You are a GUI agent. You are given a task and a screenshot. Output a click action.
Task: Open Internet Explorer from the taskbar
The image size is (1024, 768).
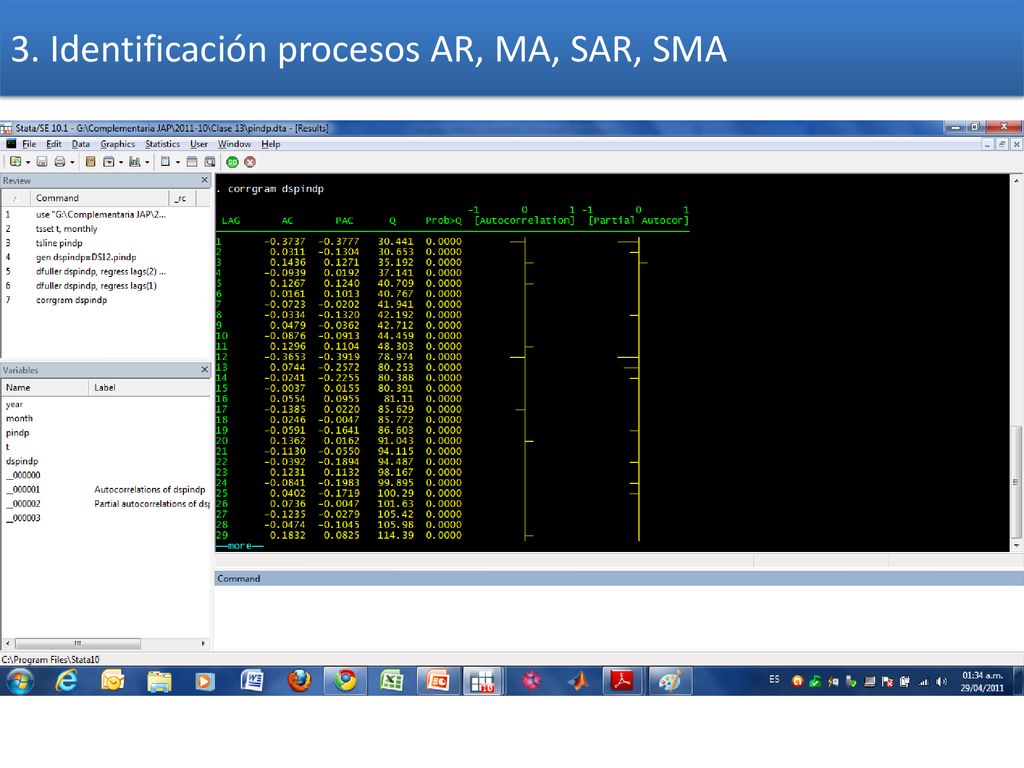[x=66, y=681]
